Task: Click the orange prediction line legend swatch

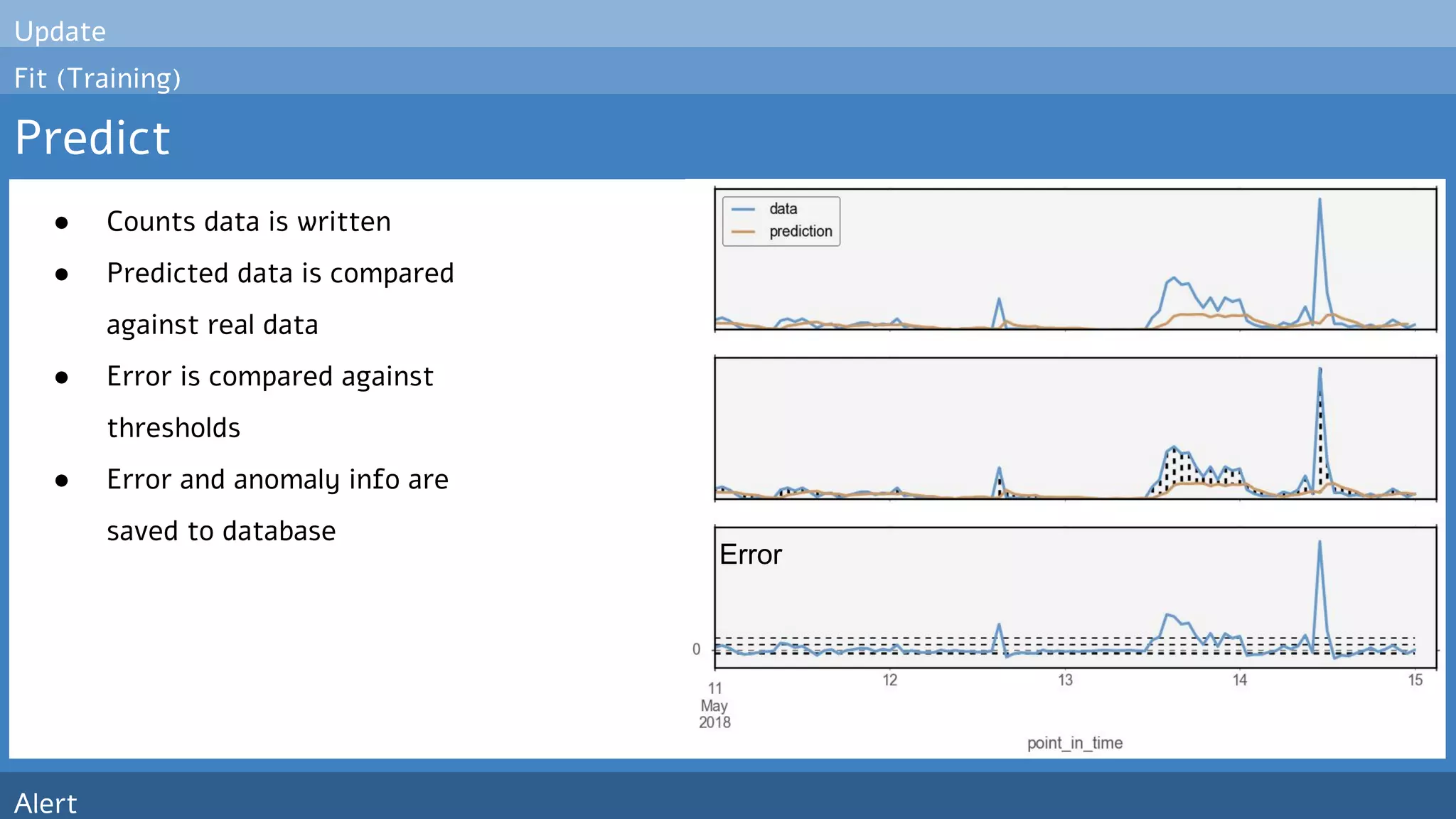Action: click(743, 232)
